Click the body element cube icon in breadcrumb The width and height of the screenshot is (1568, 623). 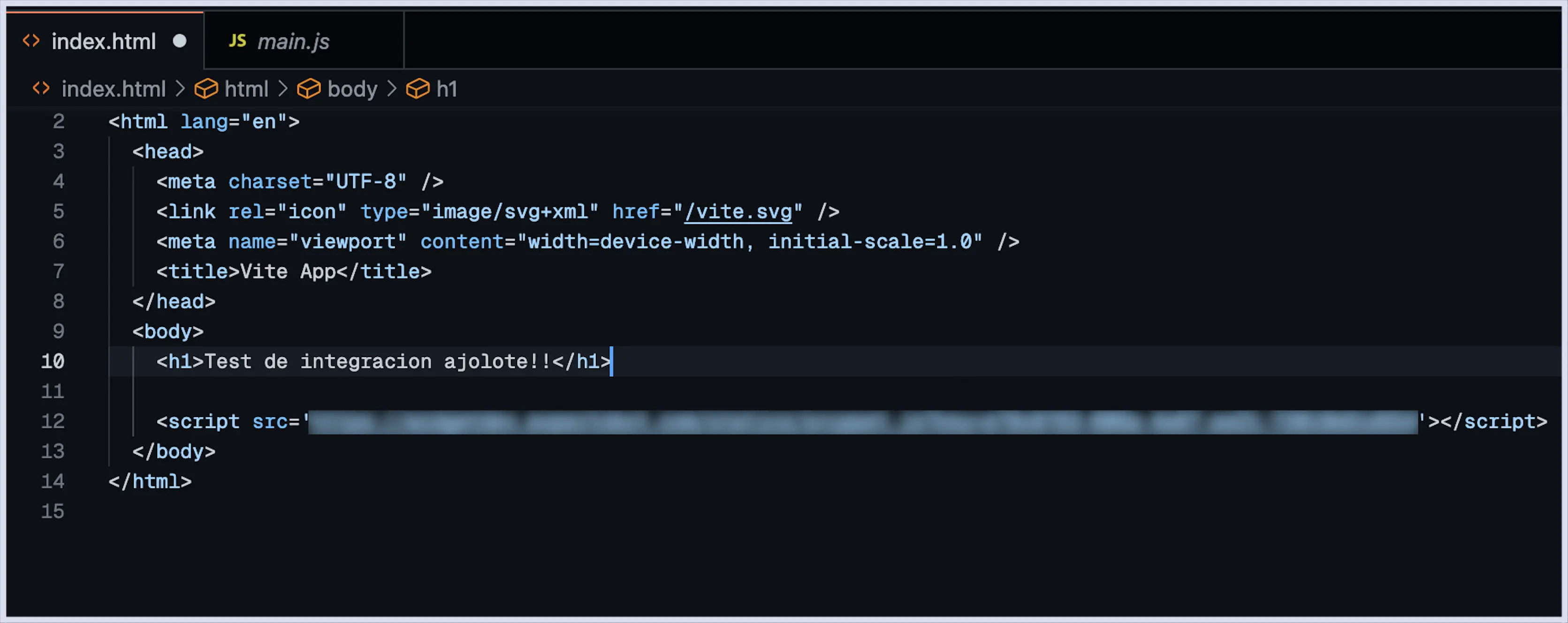[x=309, y=89]
